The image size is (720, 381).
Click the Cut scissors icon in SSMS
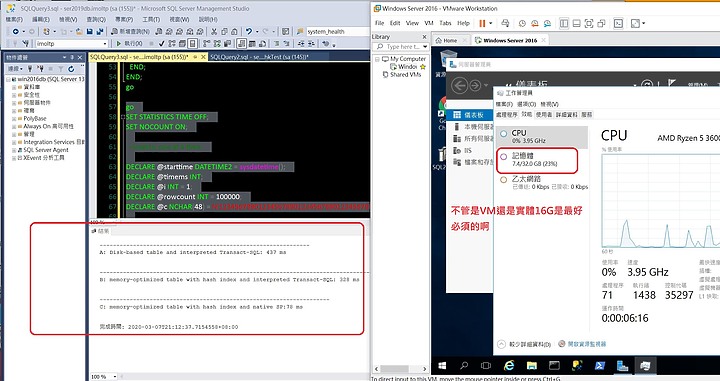click(x=214, y=32)
